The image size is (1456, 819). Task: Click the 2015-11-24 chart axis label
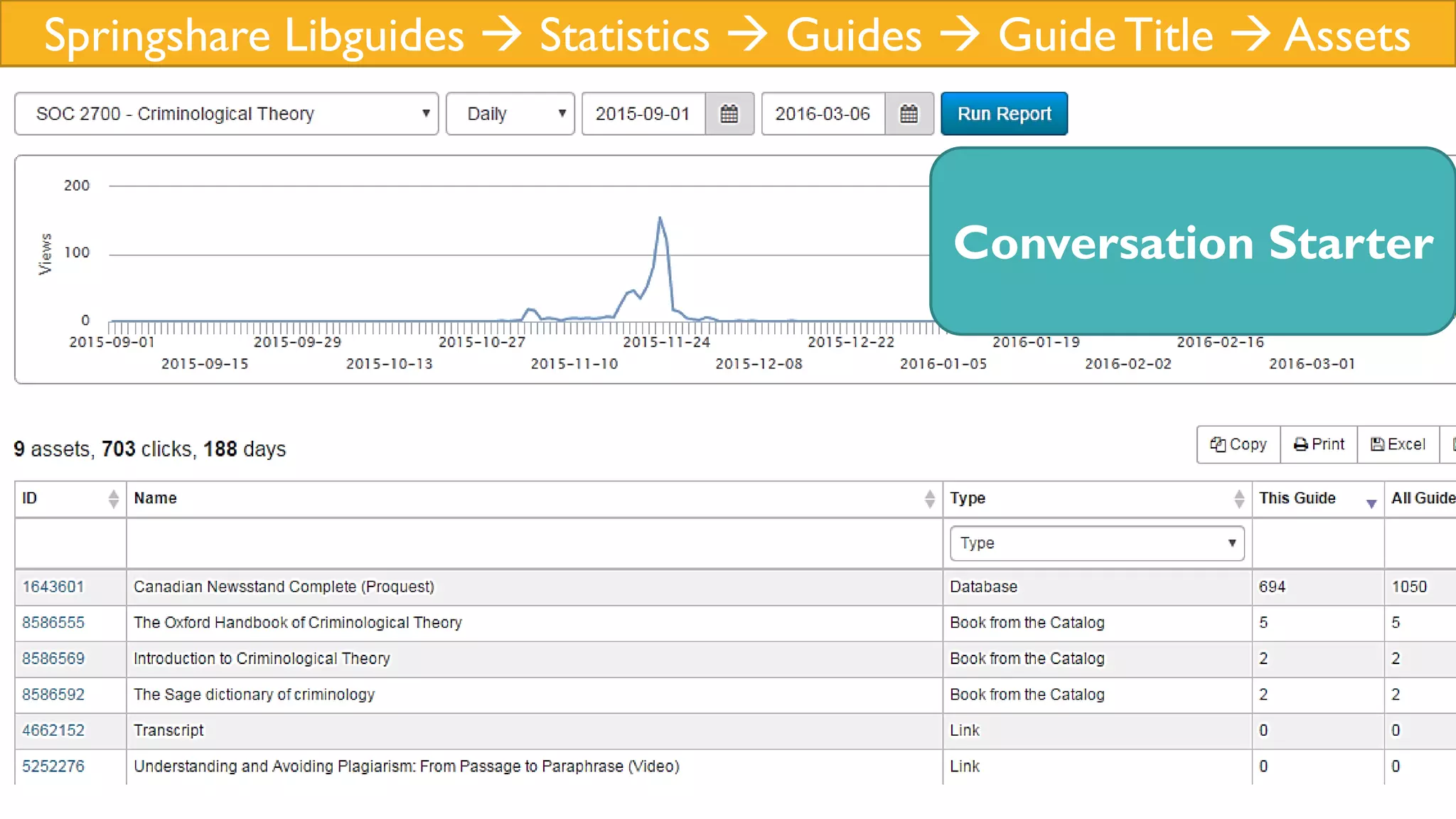tap(666, 343)
